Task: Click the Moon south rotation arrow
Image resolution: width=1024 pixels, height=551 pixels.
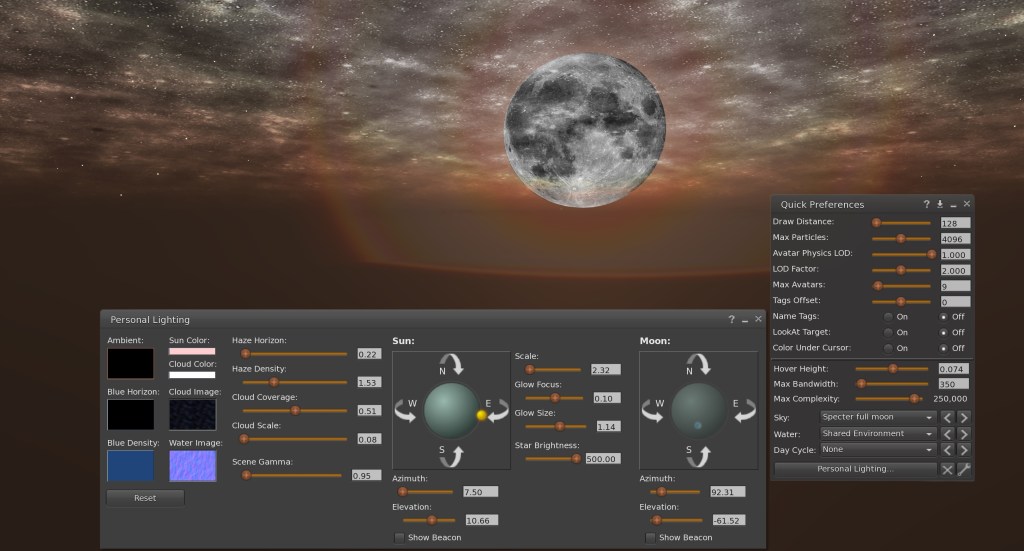Action: 698,456
